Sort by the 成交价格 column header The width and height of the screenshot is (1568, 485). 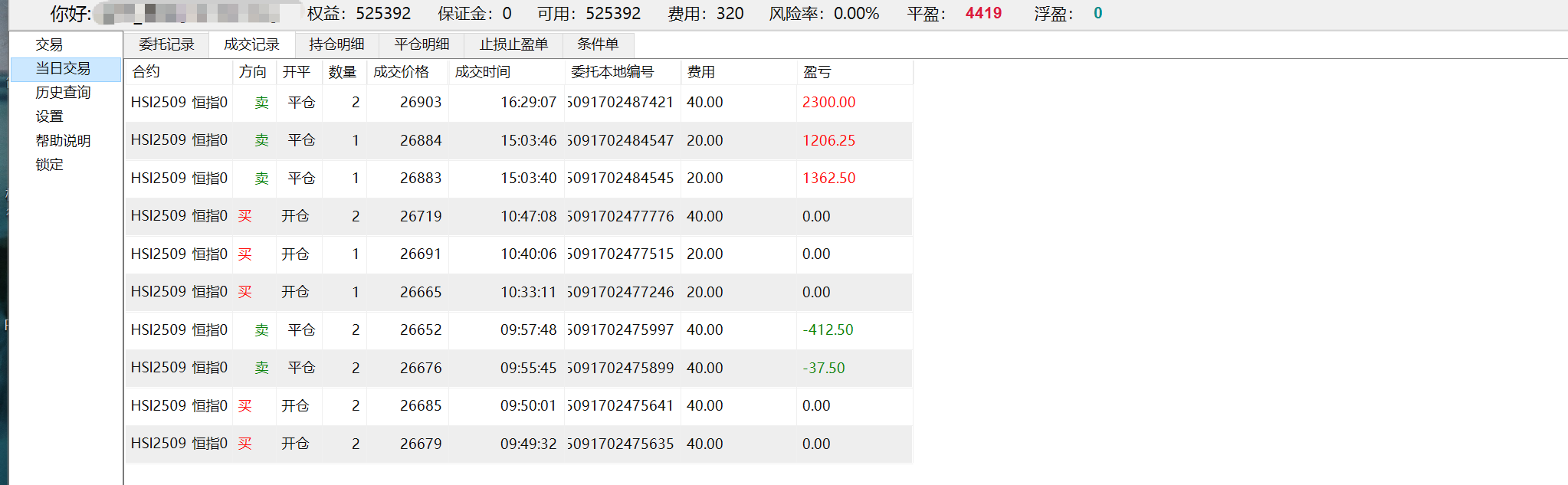coord(401,72)
